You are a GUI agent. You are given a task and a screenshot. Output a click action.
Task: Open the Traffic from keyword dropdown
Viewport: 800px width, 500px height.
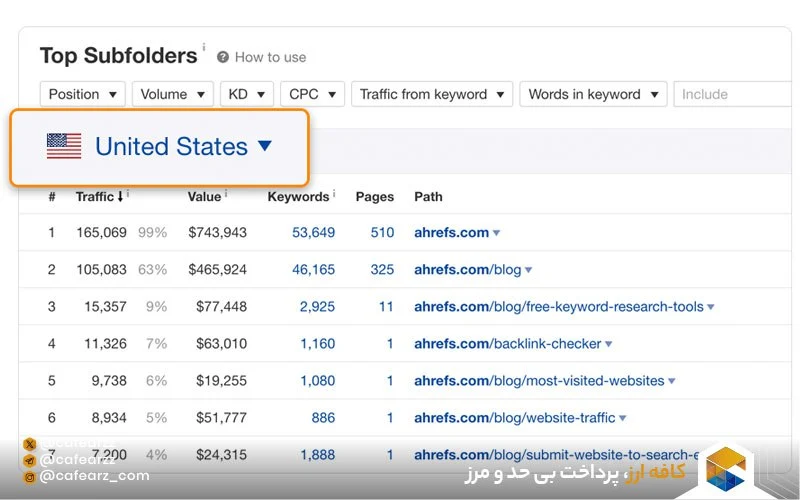(x=432, y=94)
